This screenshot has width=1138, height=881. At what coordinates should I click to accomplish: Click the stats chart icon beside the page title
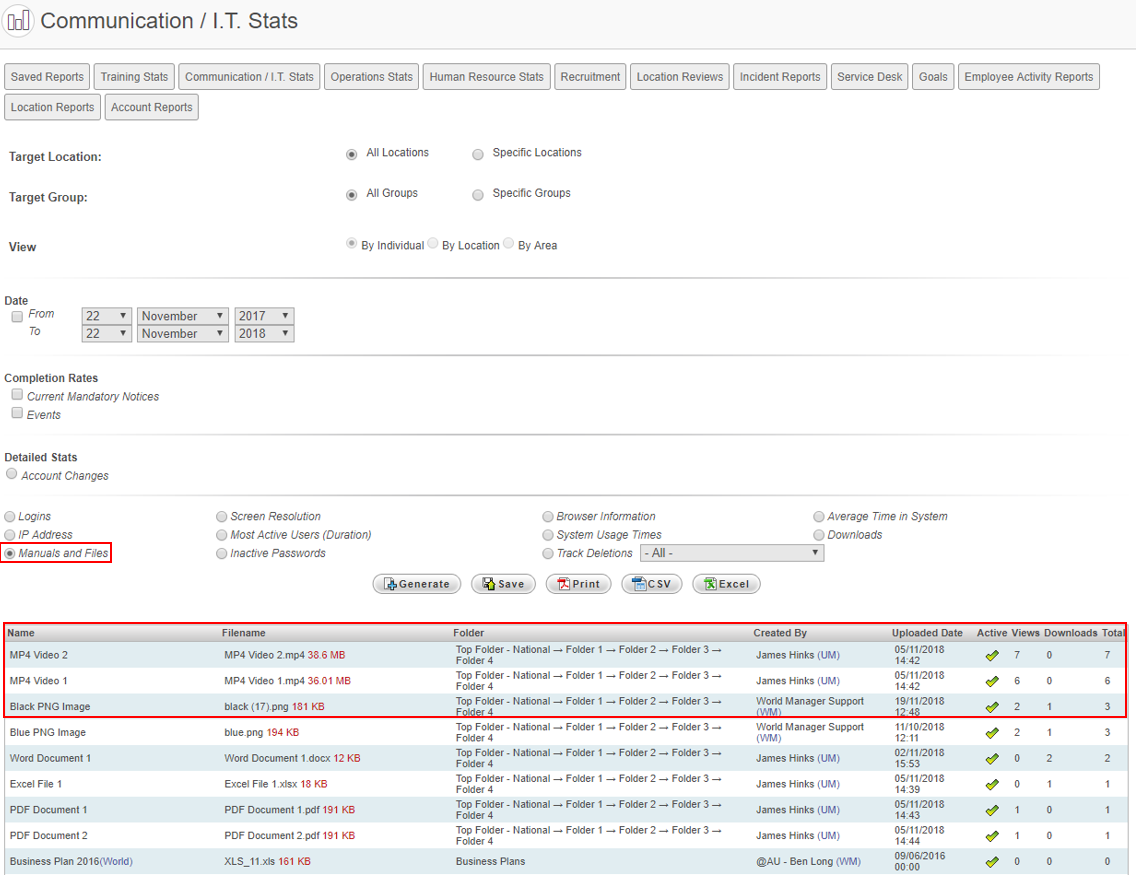18,21
